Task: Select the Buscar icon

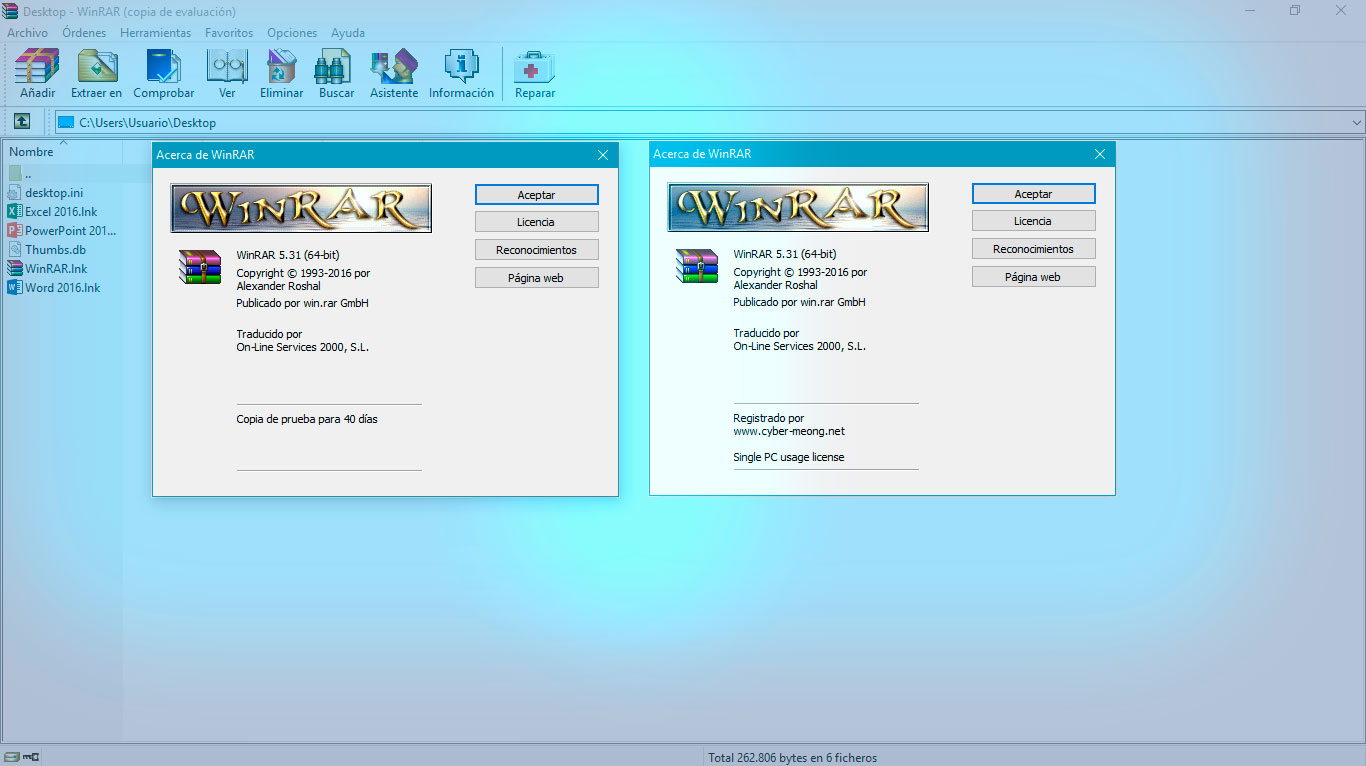Action: pos(335,70)
